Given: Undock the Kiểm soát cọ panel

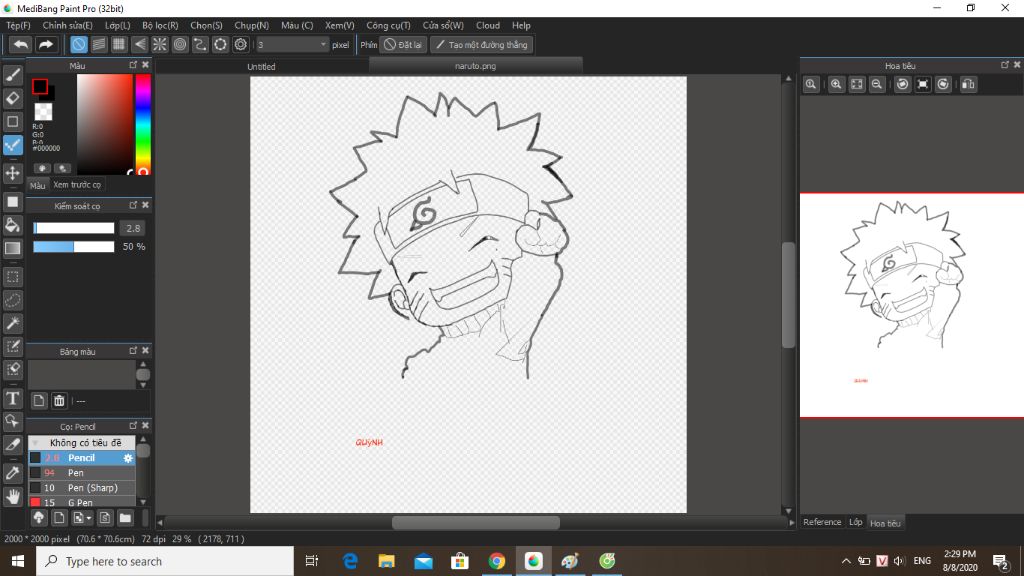Looking at the screenshot, I should click(133, 205).
